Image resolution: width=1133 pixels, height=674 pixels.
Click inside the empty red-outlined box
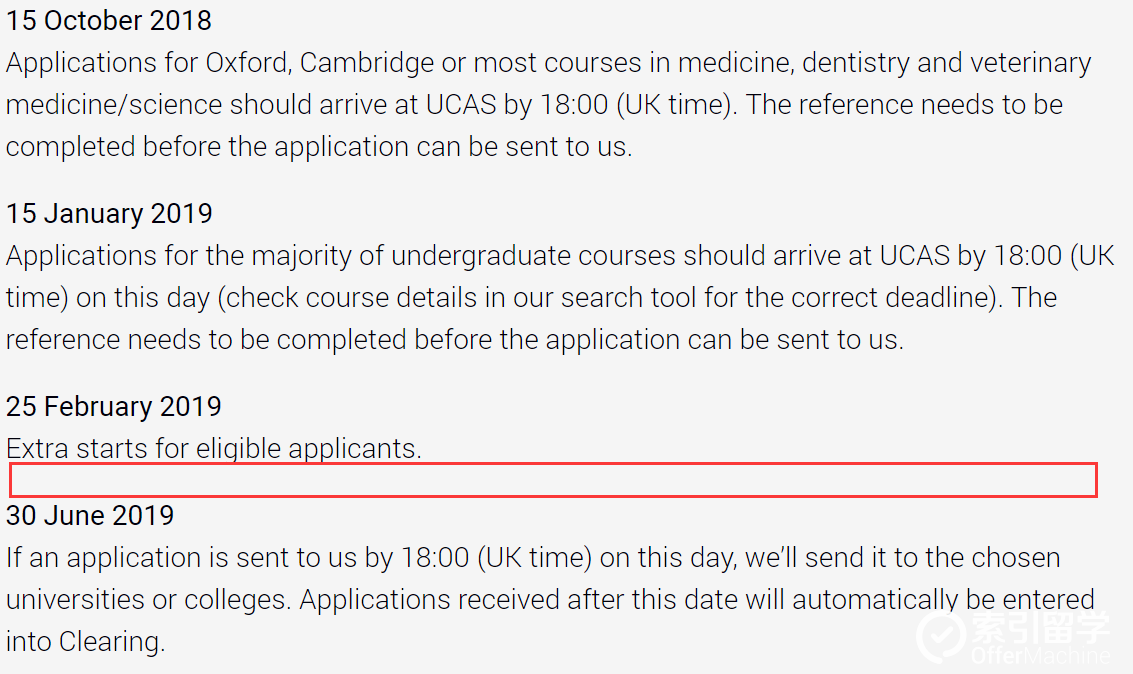(x=553, y=480)
